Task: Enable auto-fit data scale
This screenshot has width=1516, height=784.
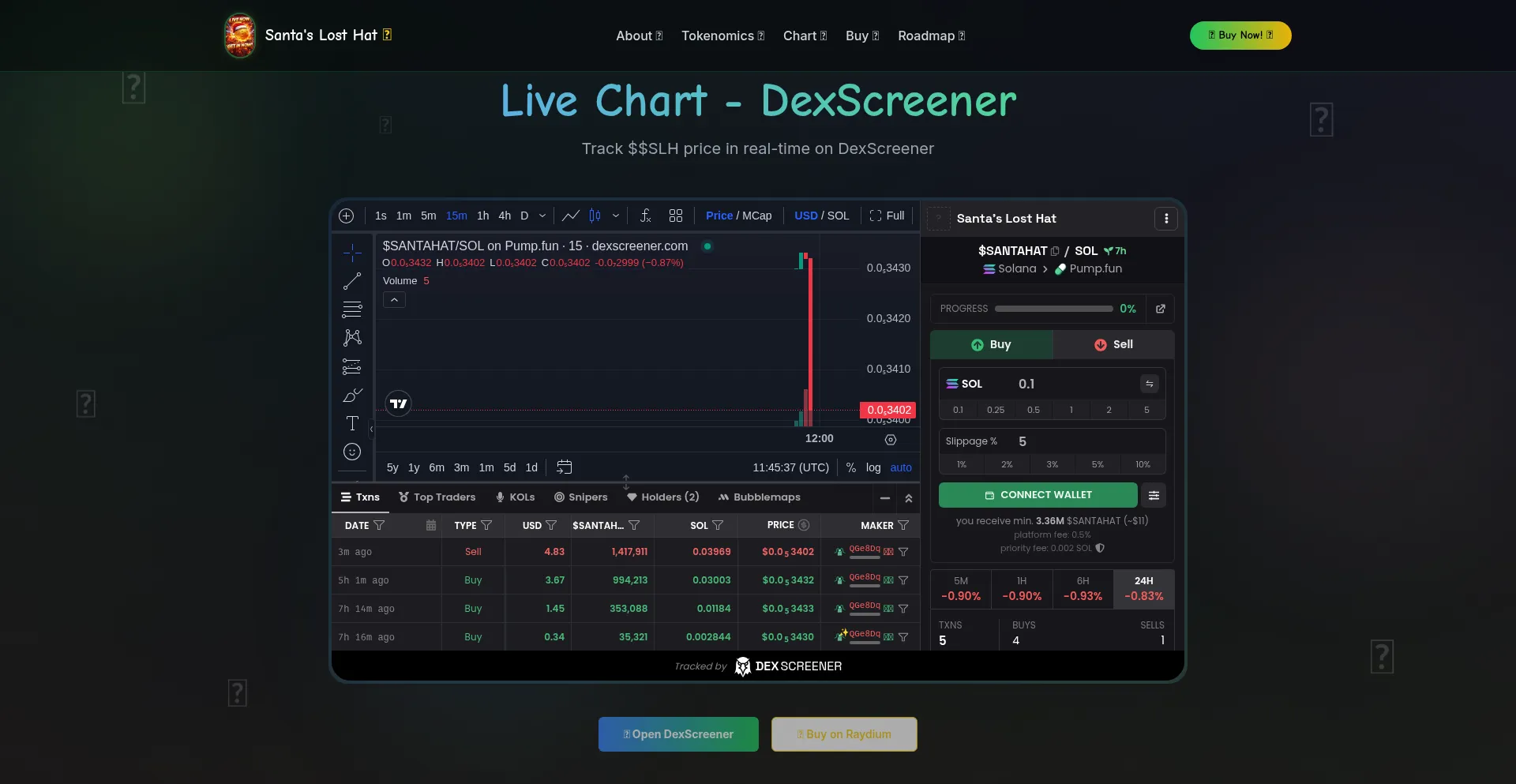Action: 901,467
